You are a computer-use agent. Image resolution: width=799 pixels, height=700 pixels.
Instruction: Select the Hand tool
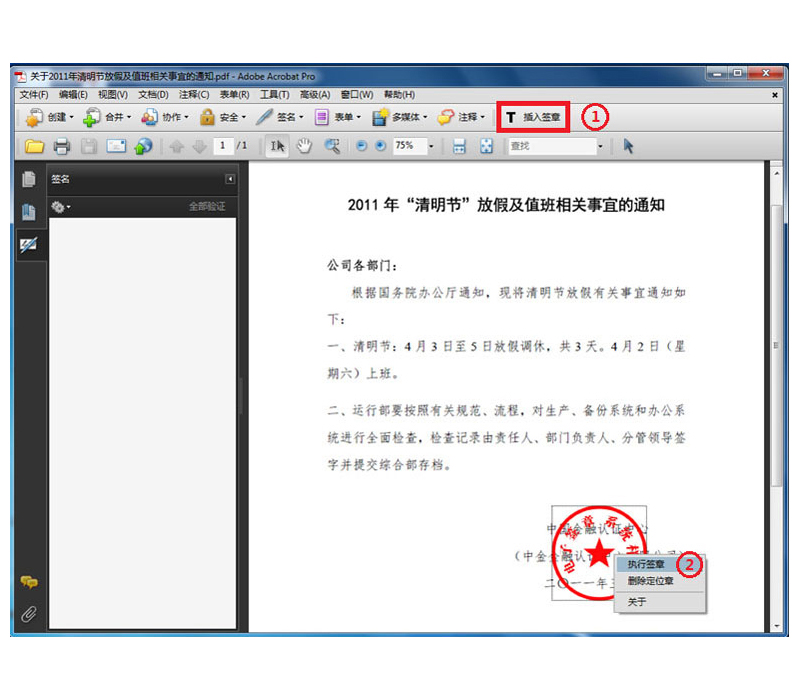pyautogui.click(x=304, y=146)
